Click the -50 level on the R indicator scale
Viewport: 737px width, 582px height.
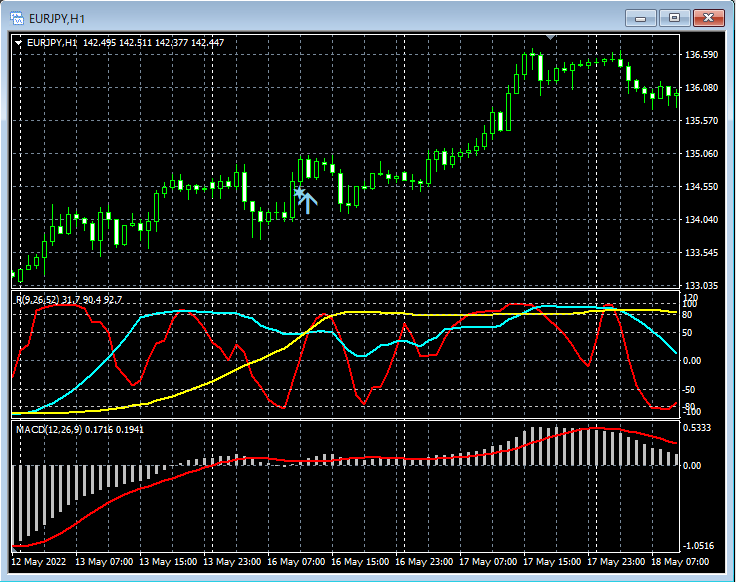[688, 390]
